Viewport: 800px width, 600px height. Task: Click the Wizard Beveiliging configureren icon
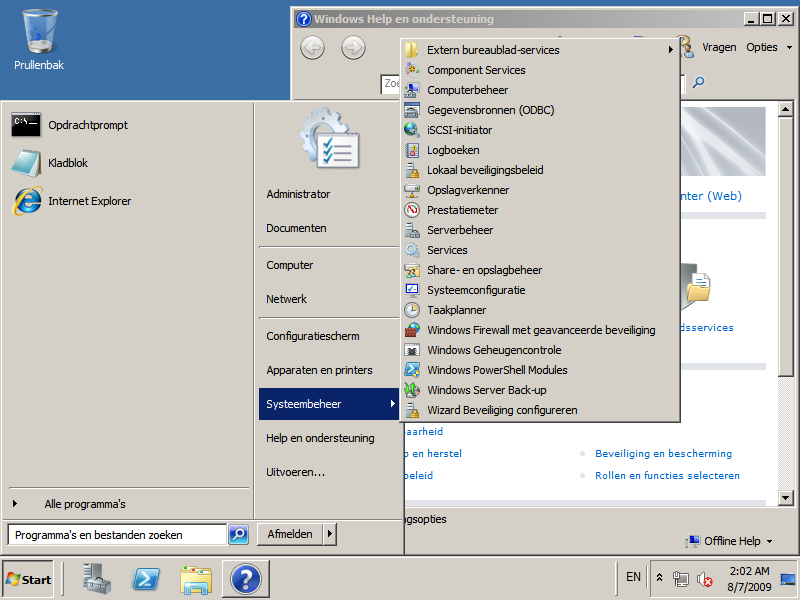(x=412, y=410)
